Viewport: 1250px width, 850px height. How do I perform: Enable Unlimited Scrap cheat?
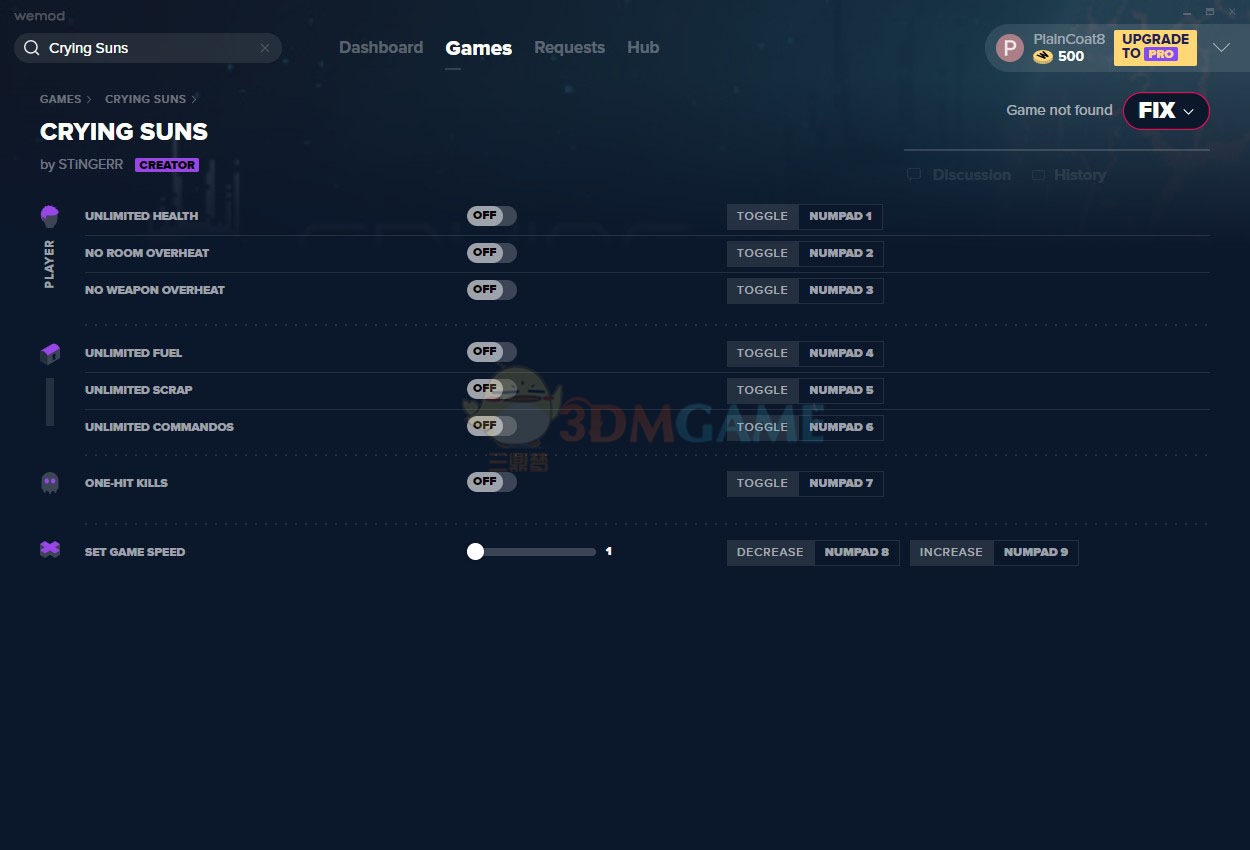click(x=492, y=389)
